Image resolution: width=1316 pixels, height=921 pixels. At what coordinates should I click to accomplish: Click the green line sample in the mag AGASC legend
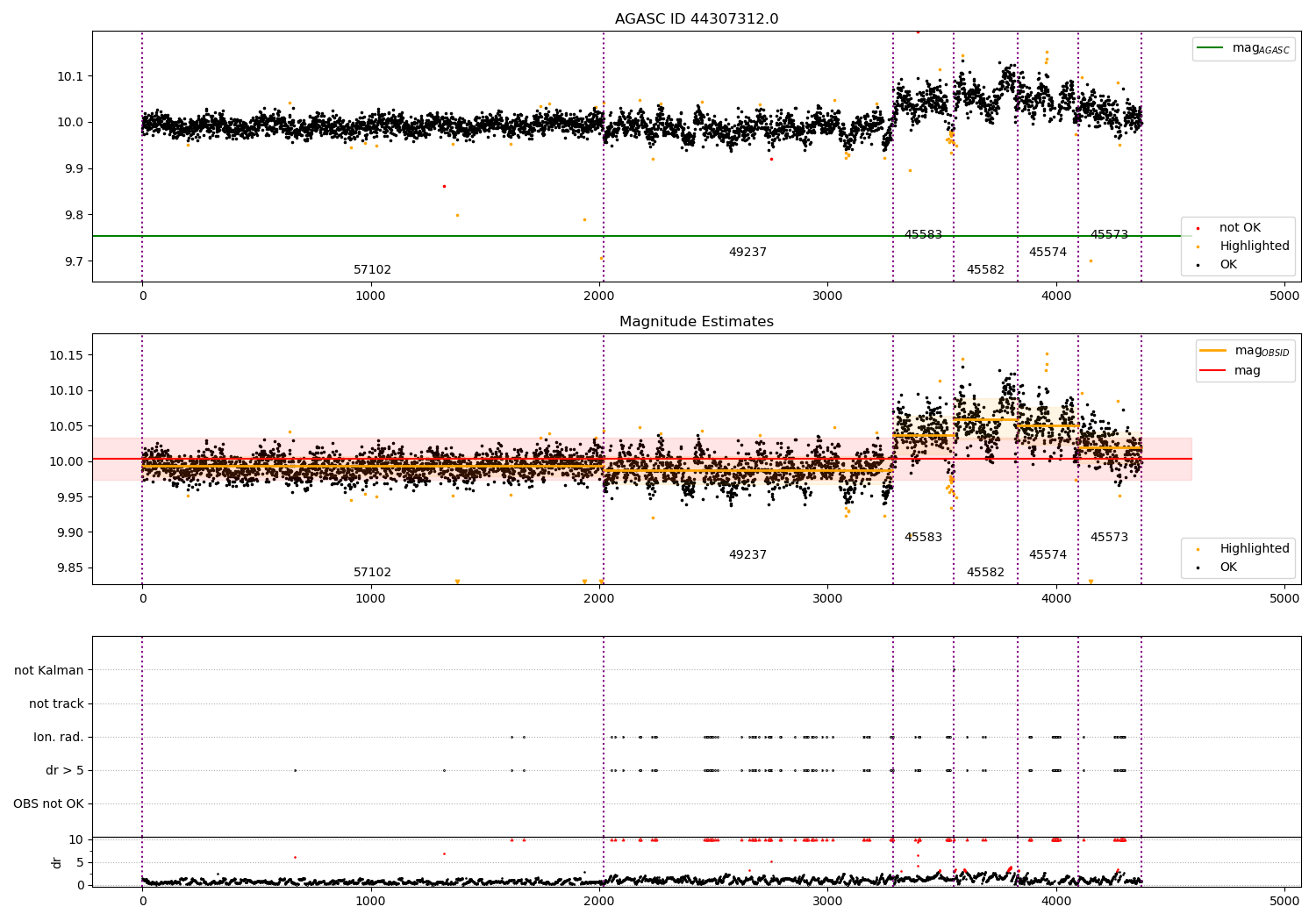[x=1211, y=48]
